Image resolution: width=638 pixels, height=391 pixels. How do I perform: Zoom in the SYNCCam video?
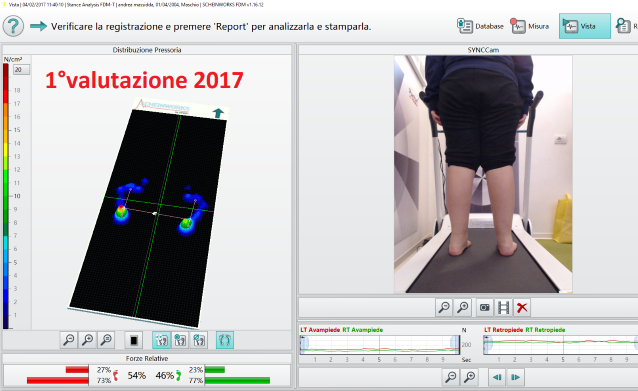coord(463,308)
